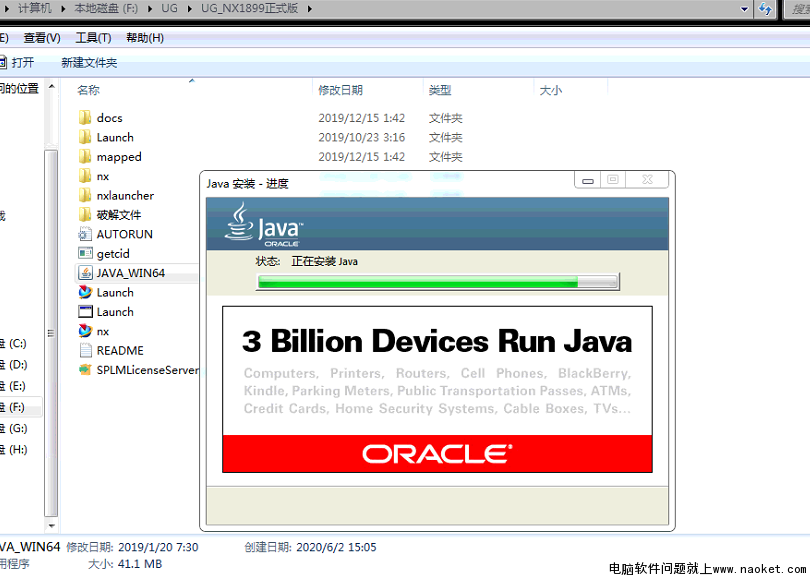Open the 工具(T) menu

click(x=93, y=38)
